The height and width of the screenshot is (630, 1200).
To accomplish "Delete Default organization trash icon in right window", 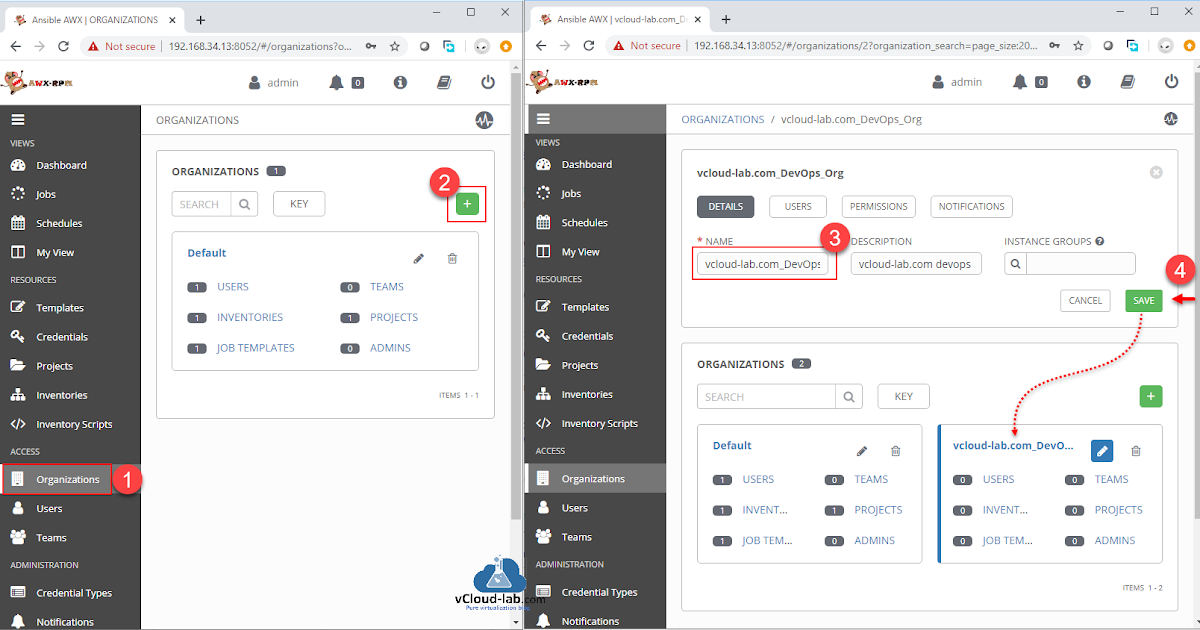I will tap(895, 451).
